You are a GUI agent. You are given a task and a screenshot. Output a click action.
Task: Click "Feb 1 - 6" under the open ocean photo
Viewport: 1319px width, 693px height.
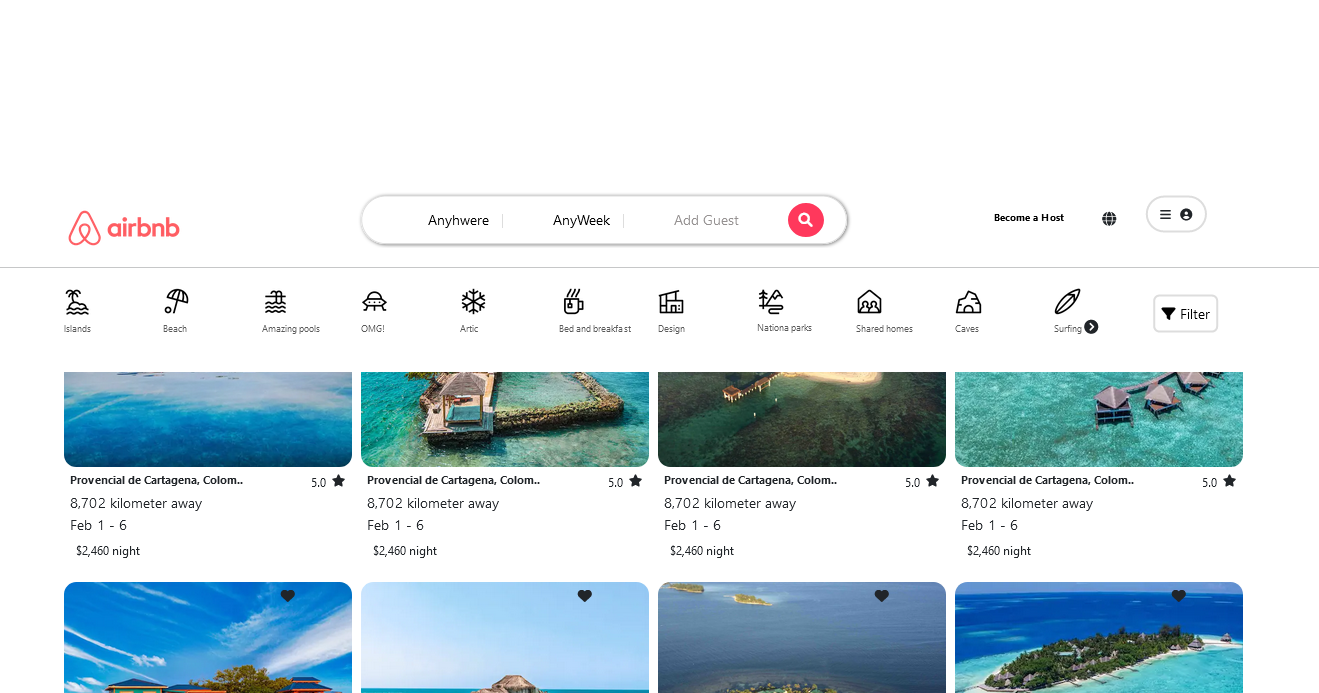point(99,525)
